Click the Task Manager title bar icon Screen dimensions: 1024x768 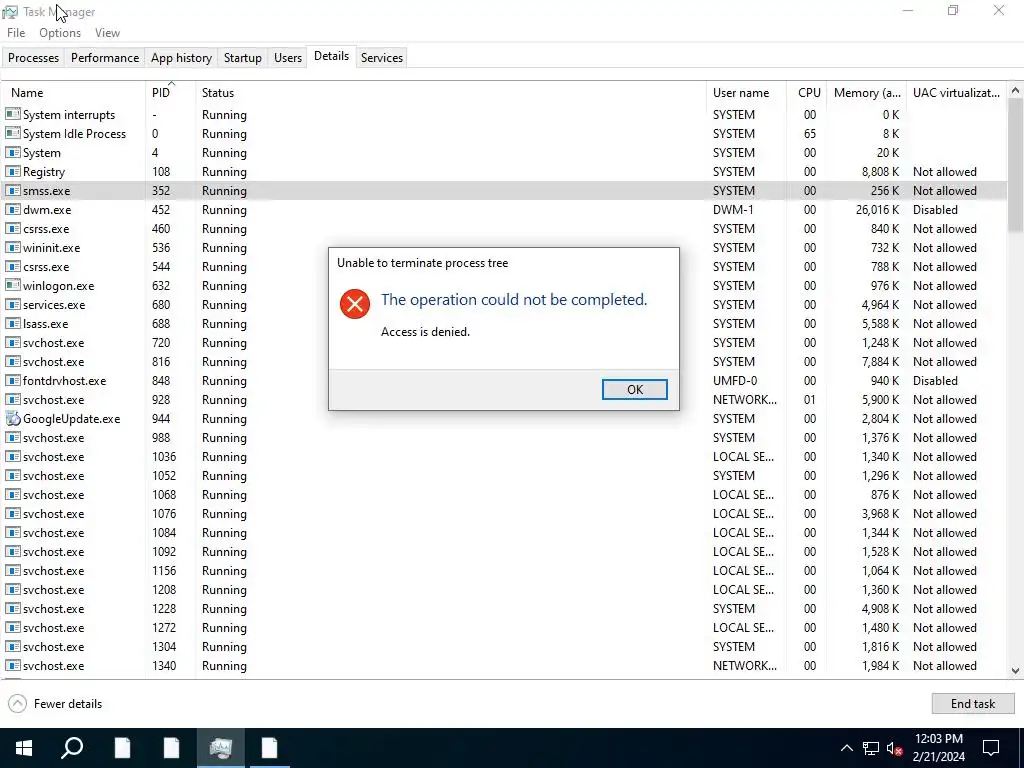(10, 12)
